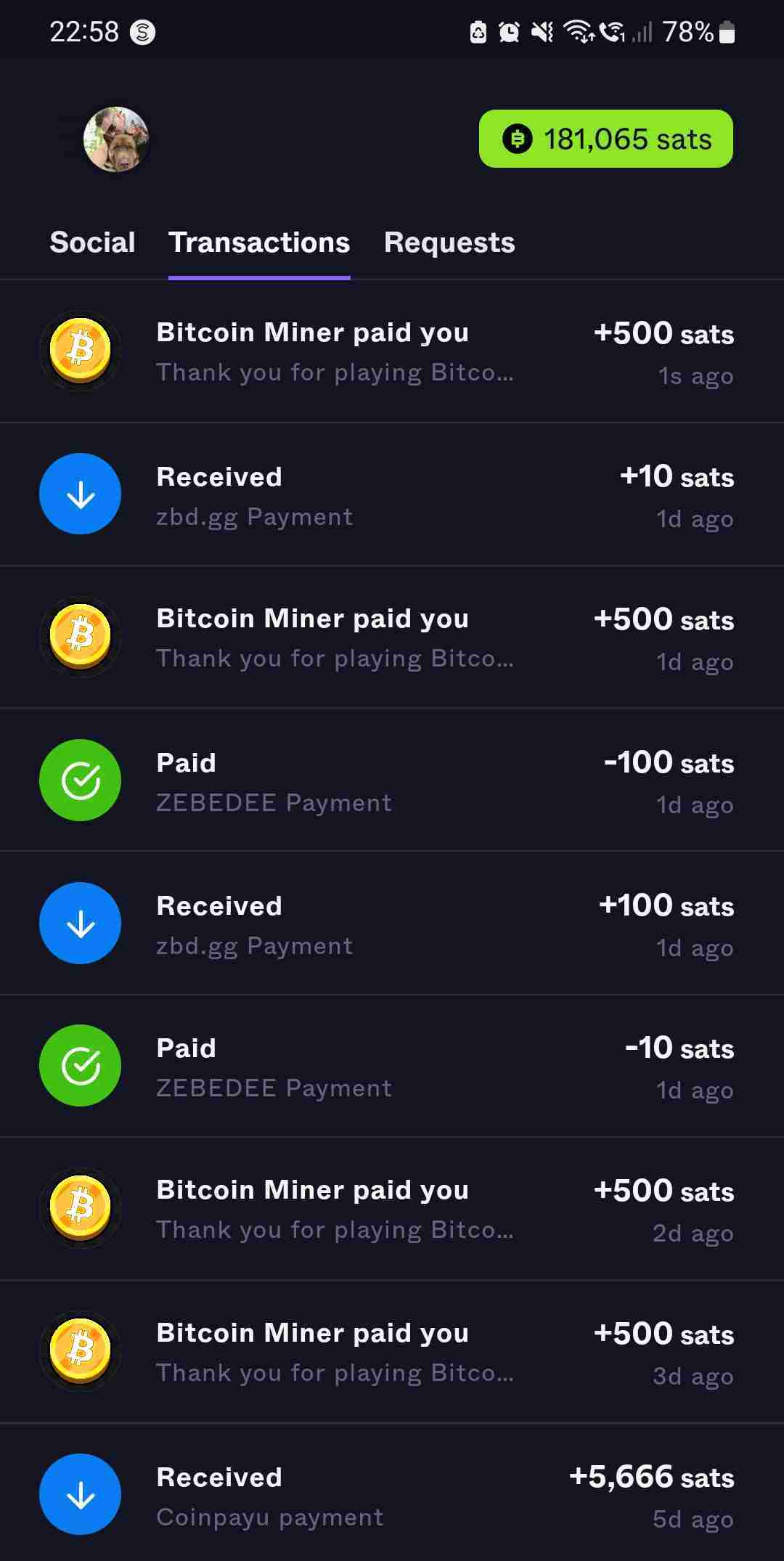Tap the 181,065 sats balance button
The image size is (784, 1561).
click(x=605, y=139)
